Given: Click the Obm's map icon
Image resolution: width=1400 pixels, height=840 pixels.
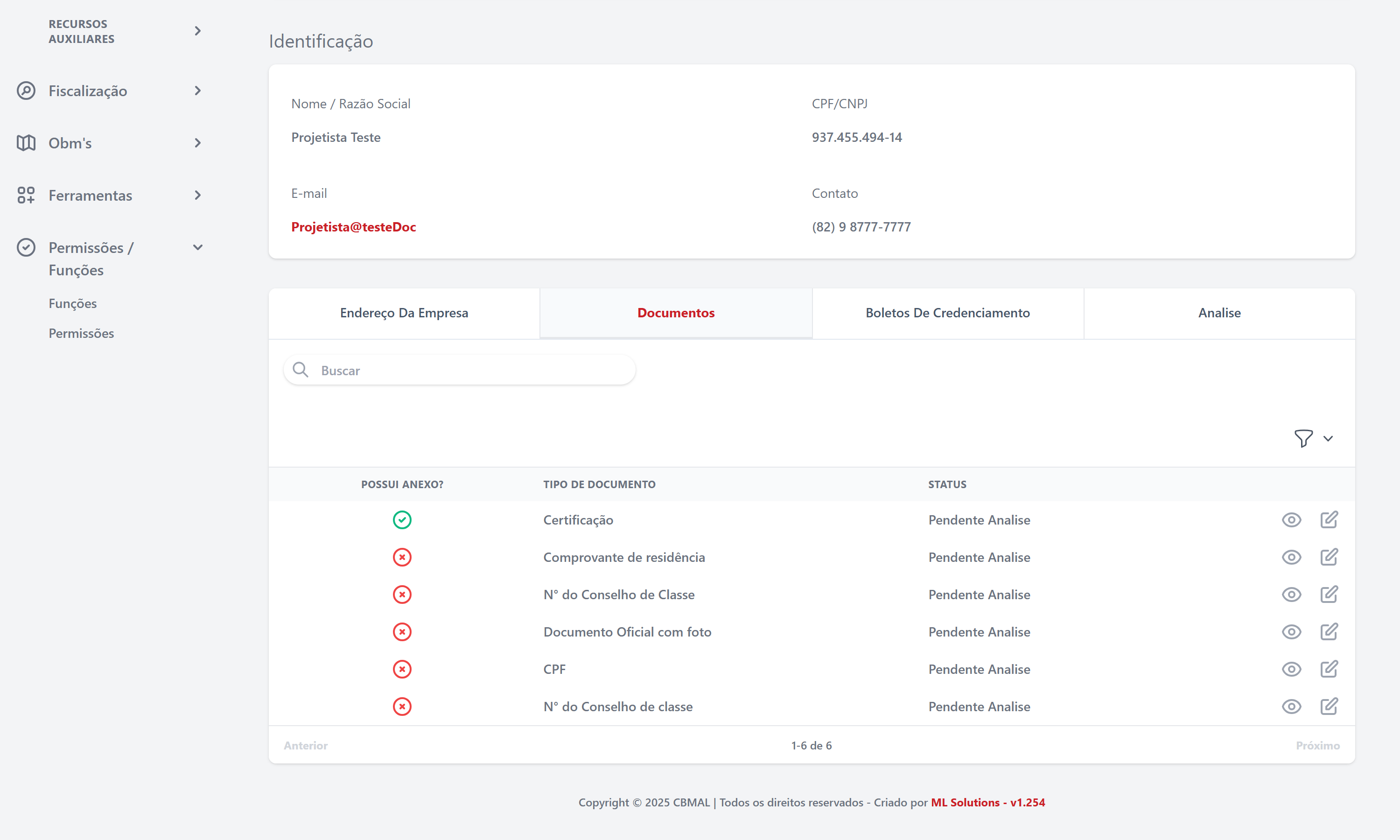Looking at the screenshot, I should coord(26,143).
